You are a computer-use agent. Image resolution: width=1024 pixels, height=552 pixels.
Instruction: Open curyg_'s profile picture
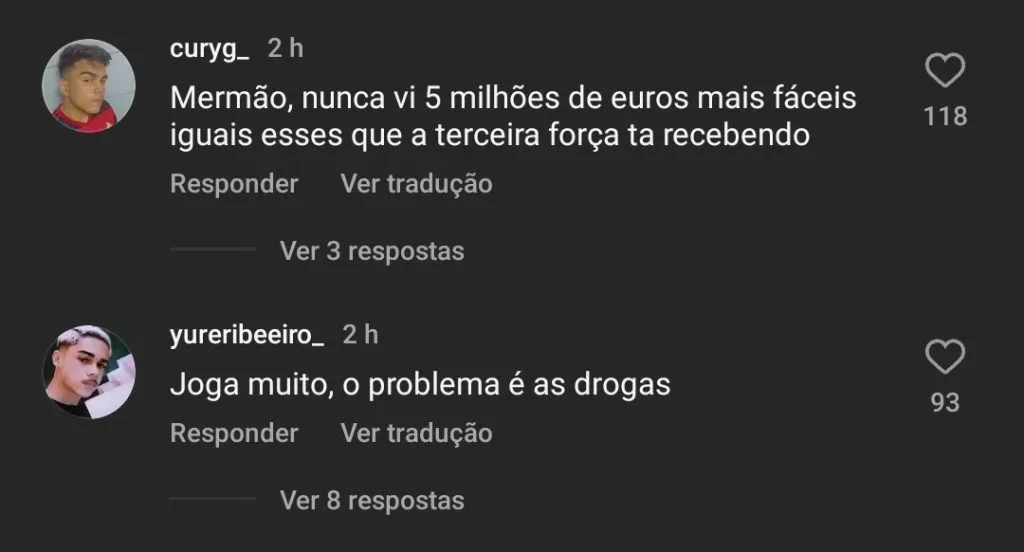click(88, 86)
